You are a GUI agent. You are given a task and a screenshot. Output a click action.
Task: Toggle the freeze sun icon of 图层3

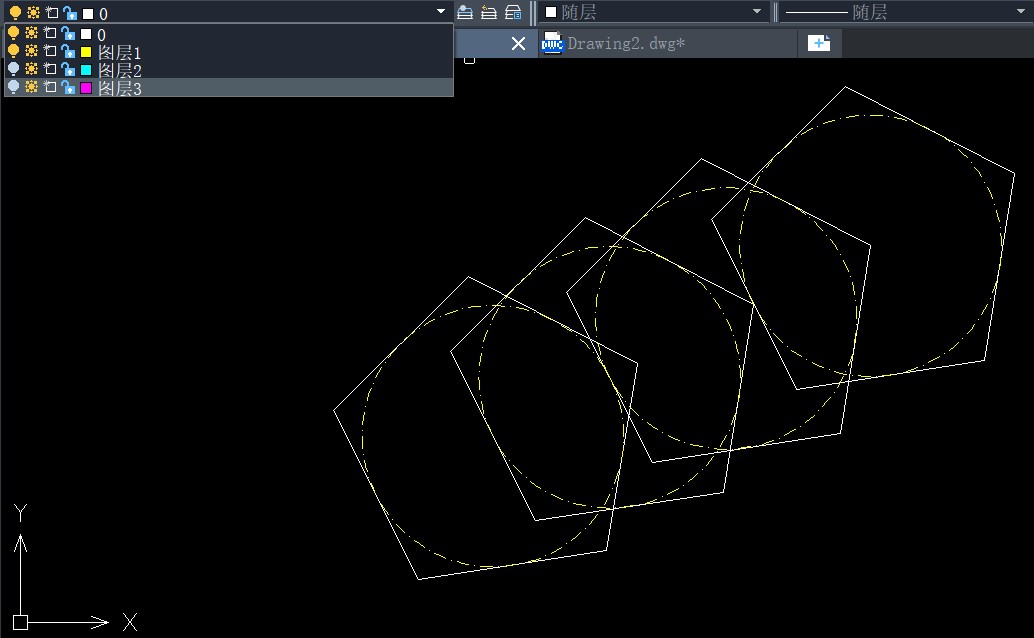(x=32, y=86)
